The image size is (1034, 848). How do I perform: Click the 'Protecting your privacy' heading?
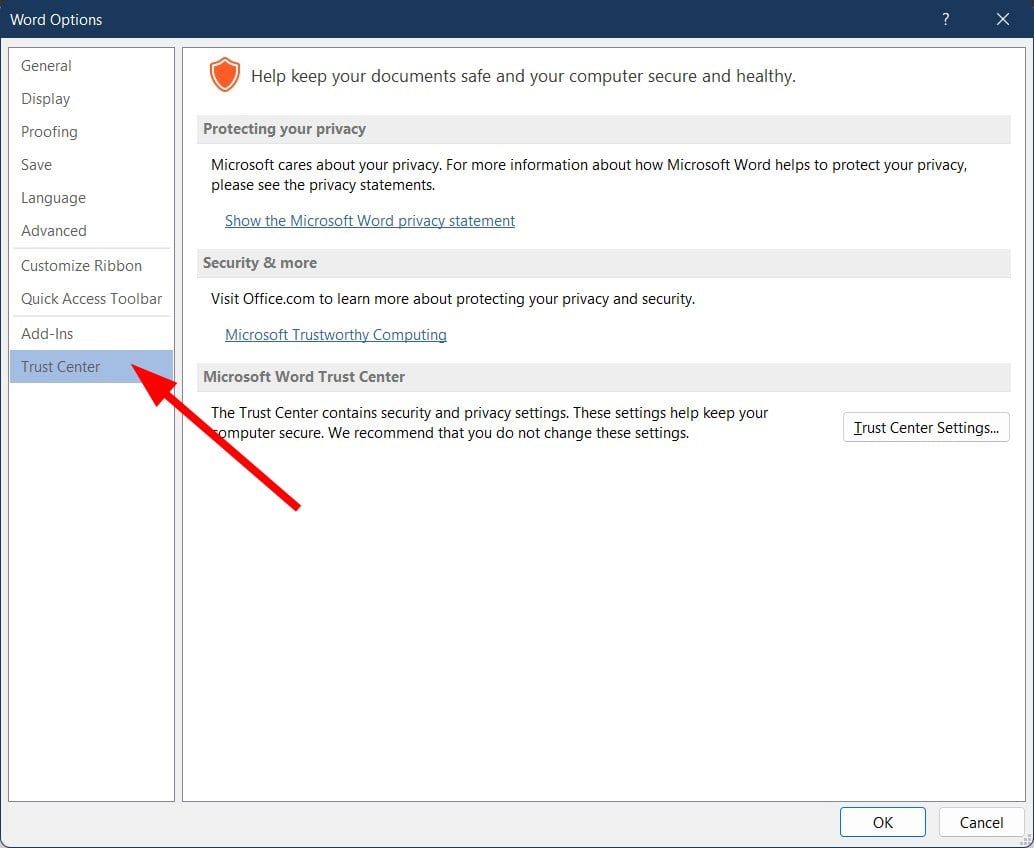284,129
